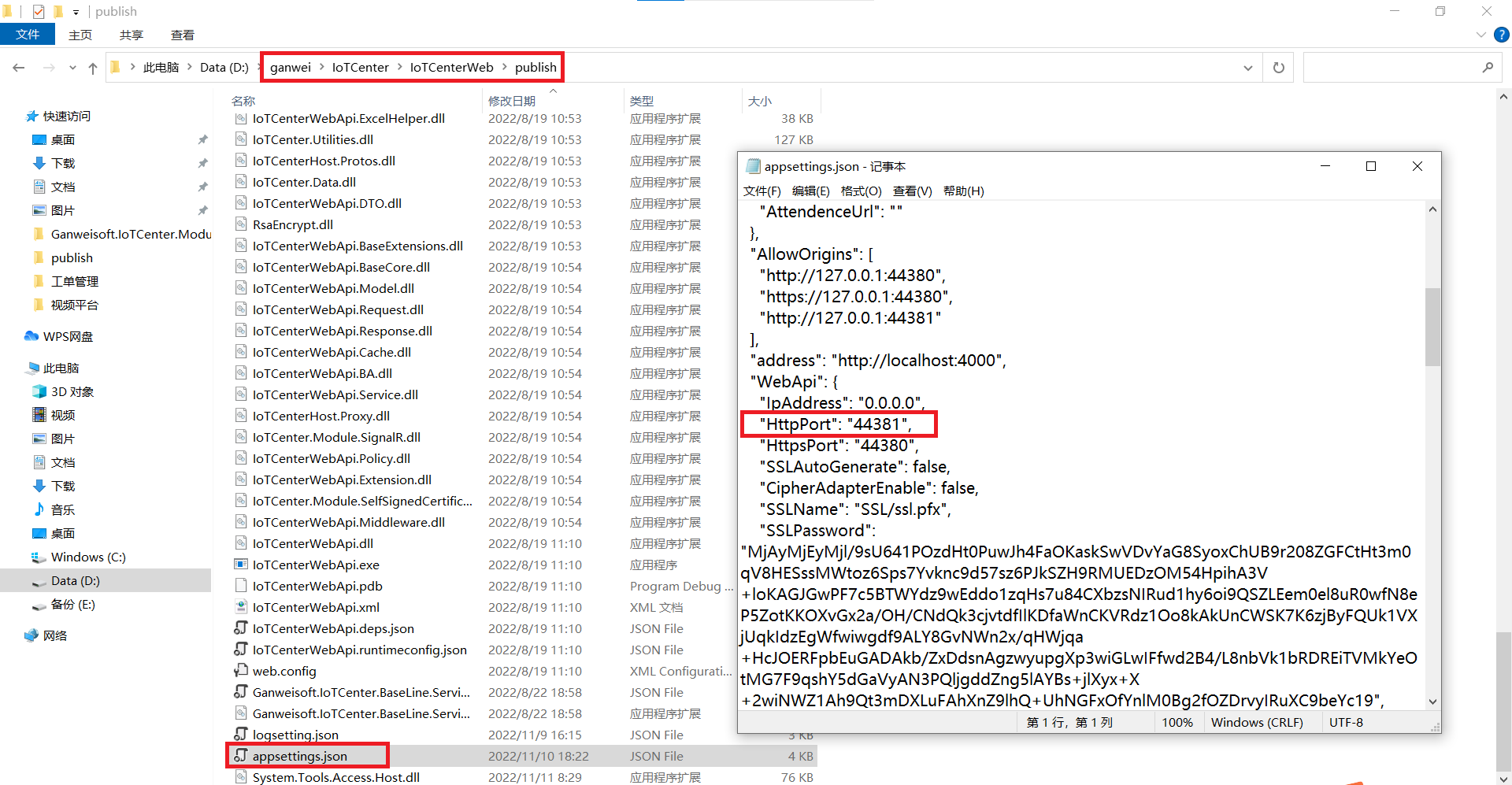
Task: Open the Notepad 格式(O) menu
Action: point(862,191)
